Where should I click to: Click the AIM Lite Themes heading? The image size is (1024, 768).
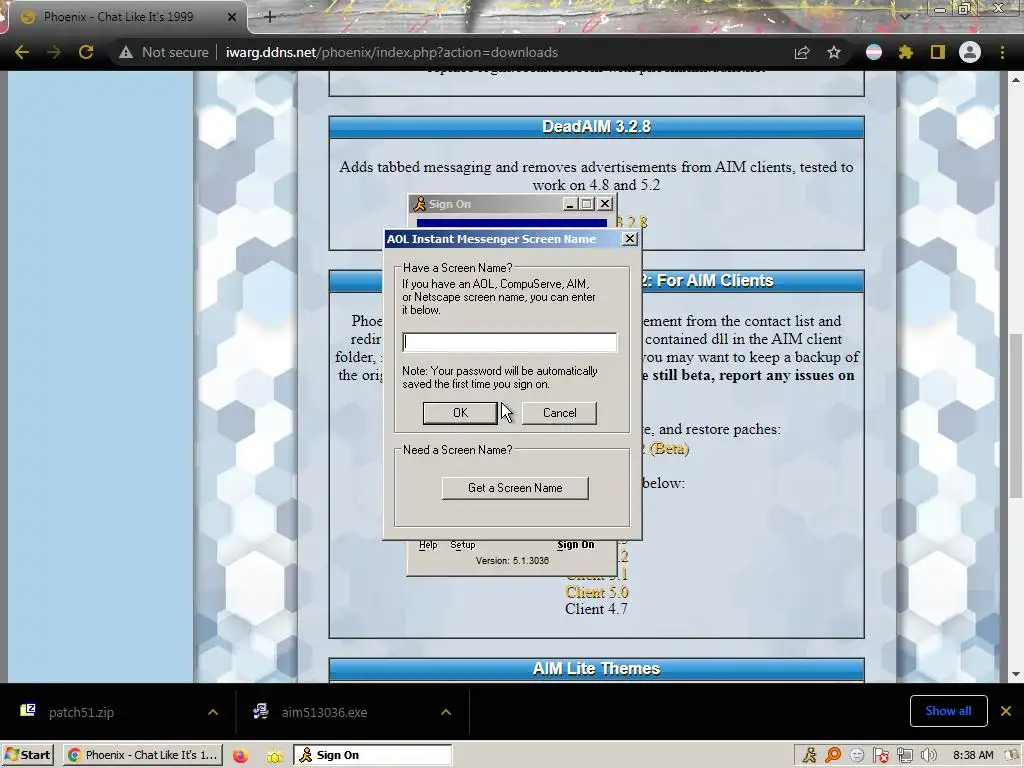(x=596, y=669)
